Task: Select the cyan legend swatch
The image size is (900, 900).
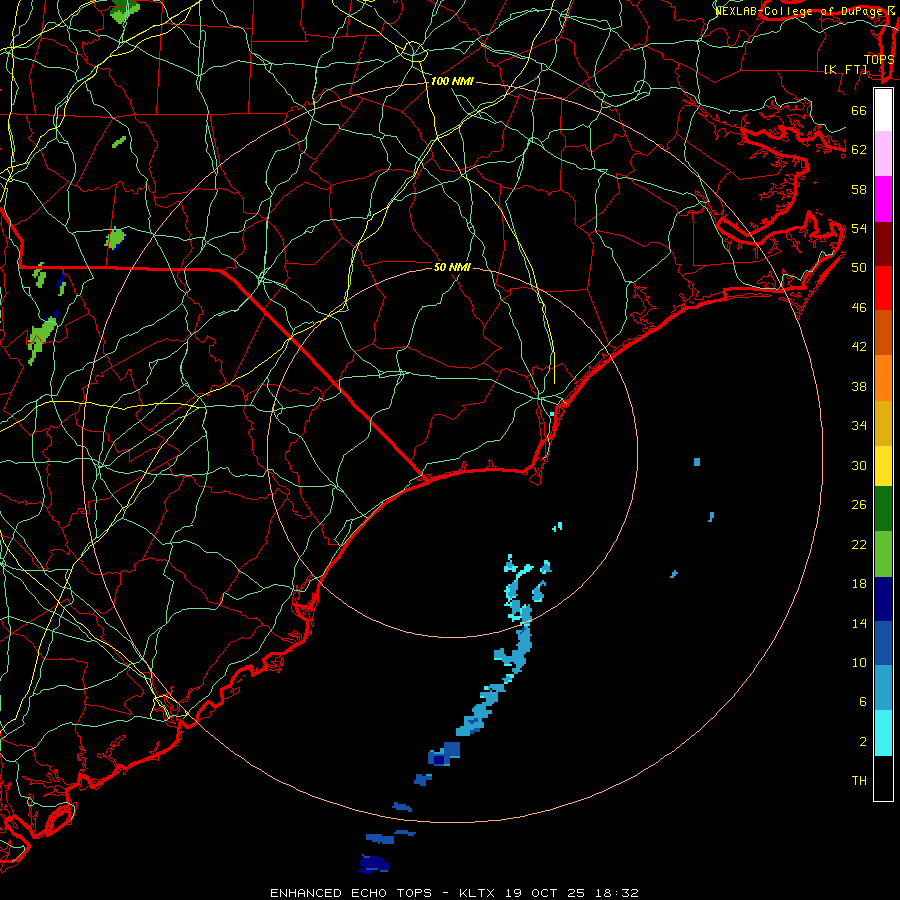Action: [x=883, y=733]
